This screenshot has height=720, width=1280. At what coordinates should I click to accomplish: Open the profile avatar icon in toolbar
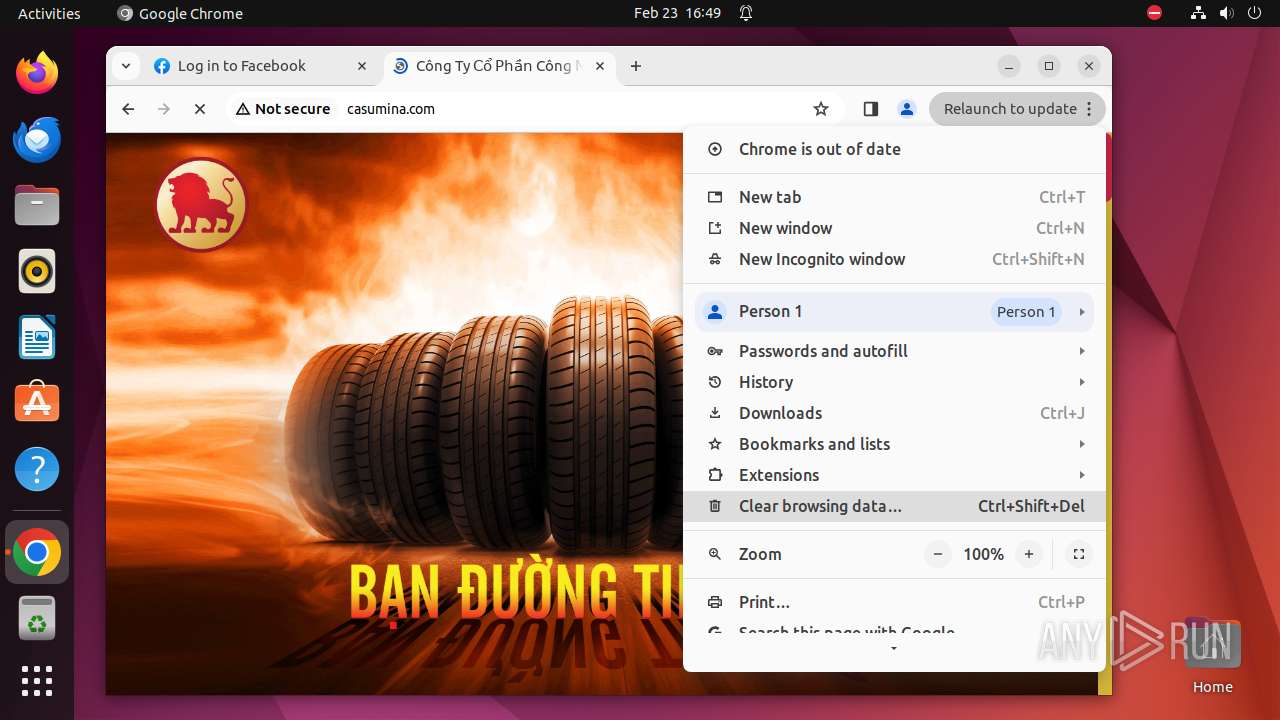pyautogui.click(x=907, y=109)
